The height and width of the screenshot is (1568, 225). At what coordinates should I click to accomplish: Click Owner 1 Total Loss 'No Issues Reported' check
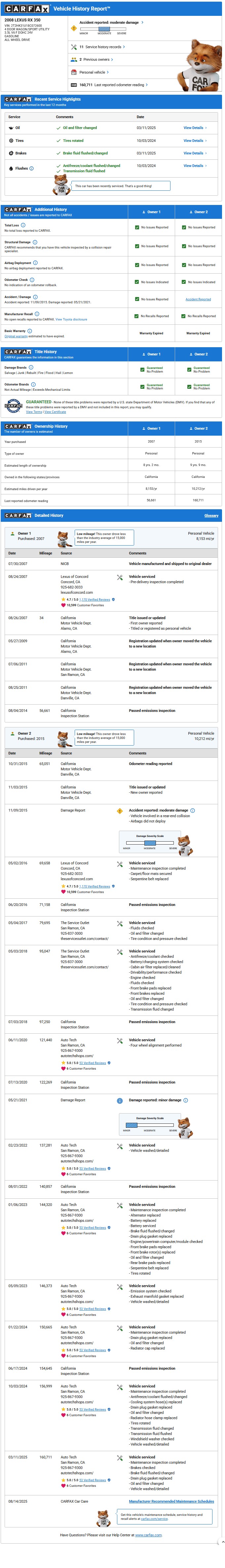coord(137,227)
